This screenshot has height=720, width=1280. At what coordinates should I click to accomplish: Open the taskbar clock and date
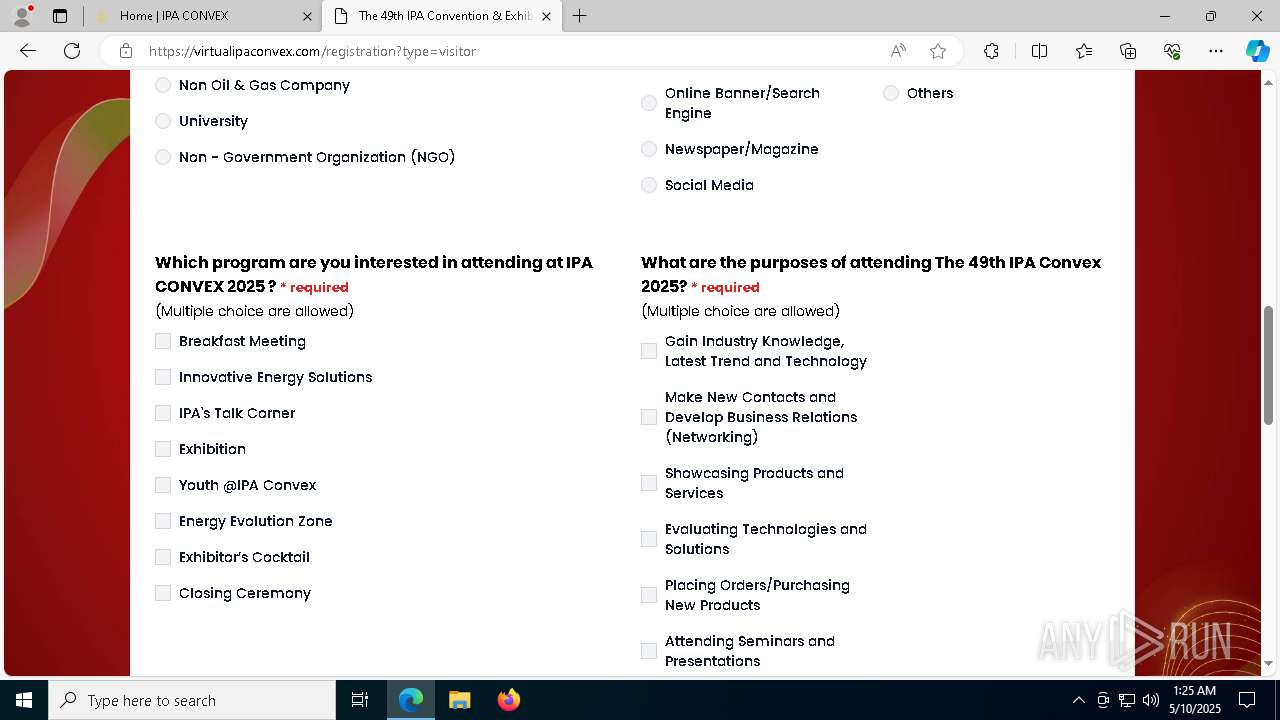pyautogui.click(x=1194, y=700)
